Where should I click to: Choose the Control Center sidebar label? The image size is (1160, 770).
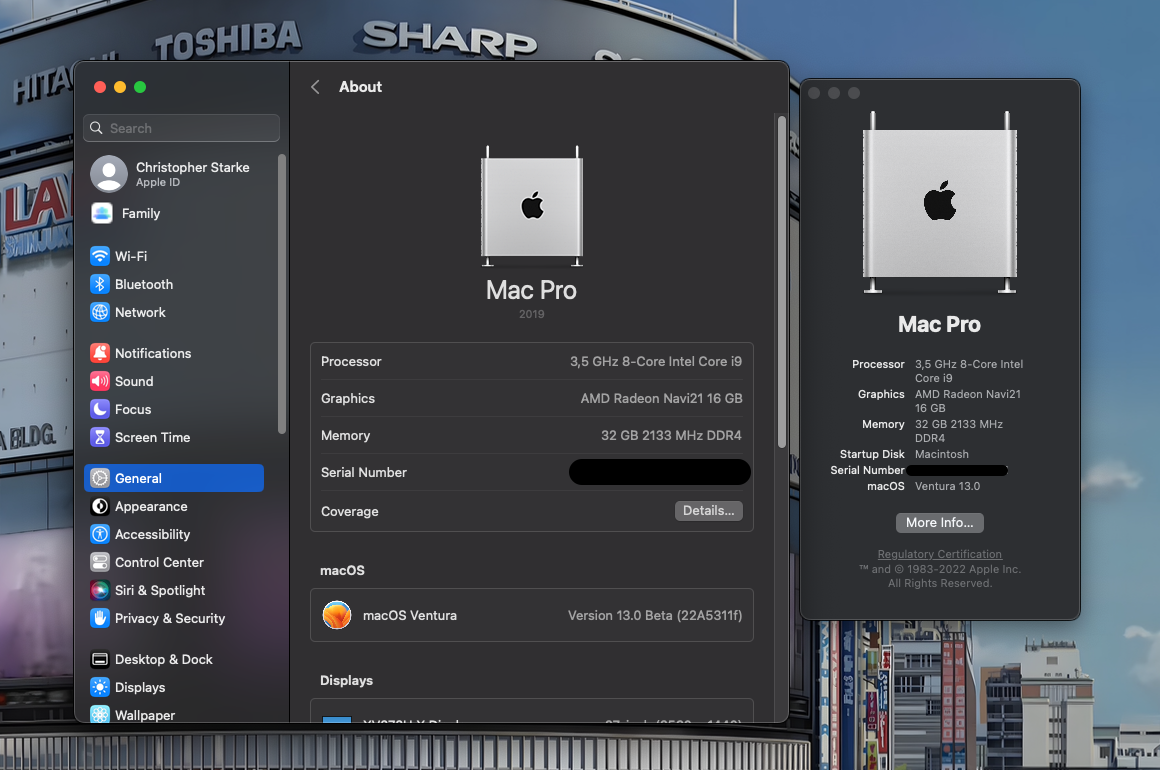point(159,562)
